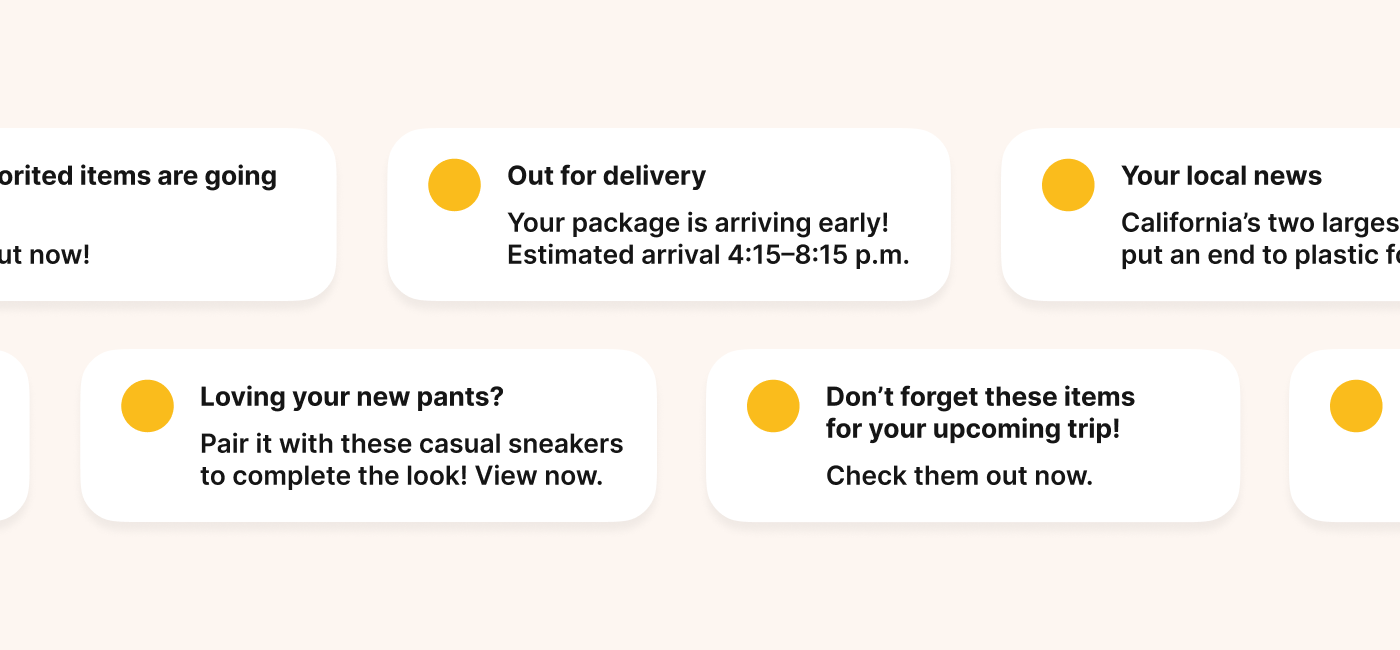Select the yellow icon next to Loving your new pants
This screenshot has width=1400, height=650.
click(x=147, y=406)
